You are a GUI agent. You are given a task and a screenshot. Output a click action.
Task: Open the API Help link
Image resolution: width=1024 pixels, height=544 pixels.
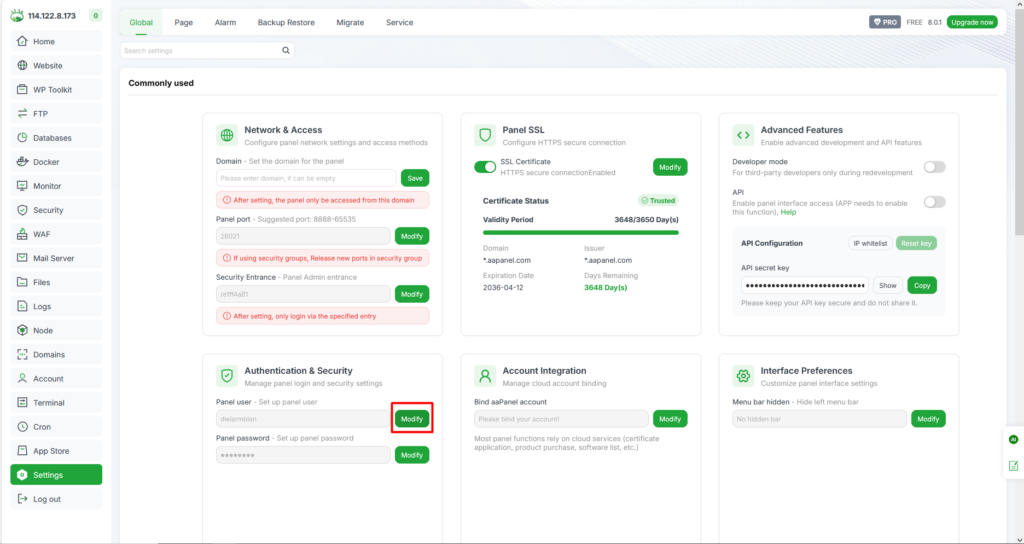coord(788,212)
